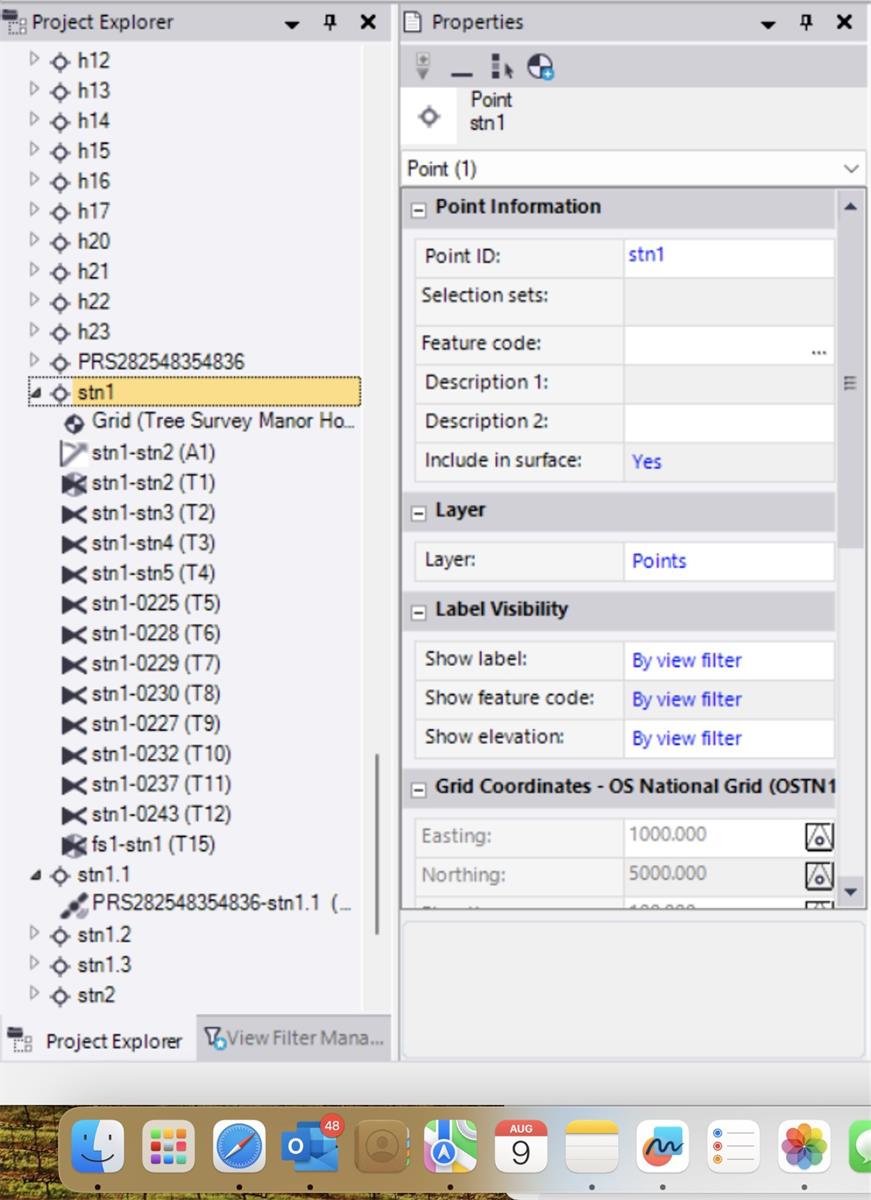Click the grayed move-down arrow icon in Properties toolbar

pyautogui.click(x=422, y=67)
